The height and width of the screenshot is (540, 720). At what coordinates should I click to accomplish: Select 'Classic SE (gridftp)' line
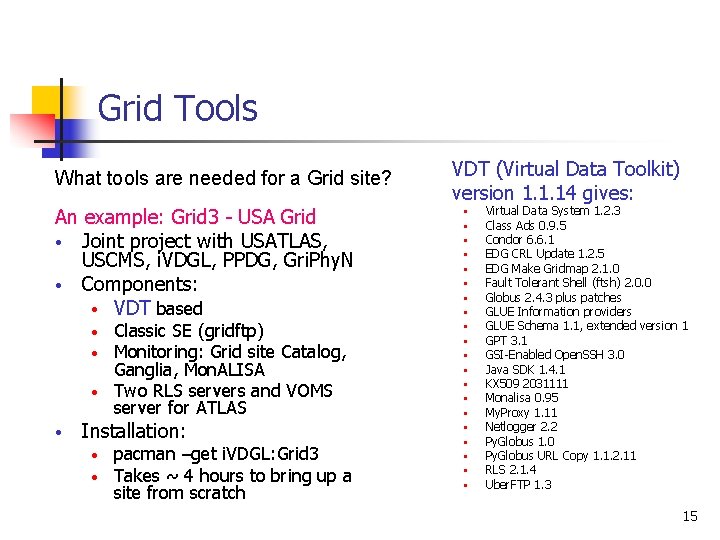tap(189, 331)
